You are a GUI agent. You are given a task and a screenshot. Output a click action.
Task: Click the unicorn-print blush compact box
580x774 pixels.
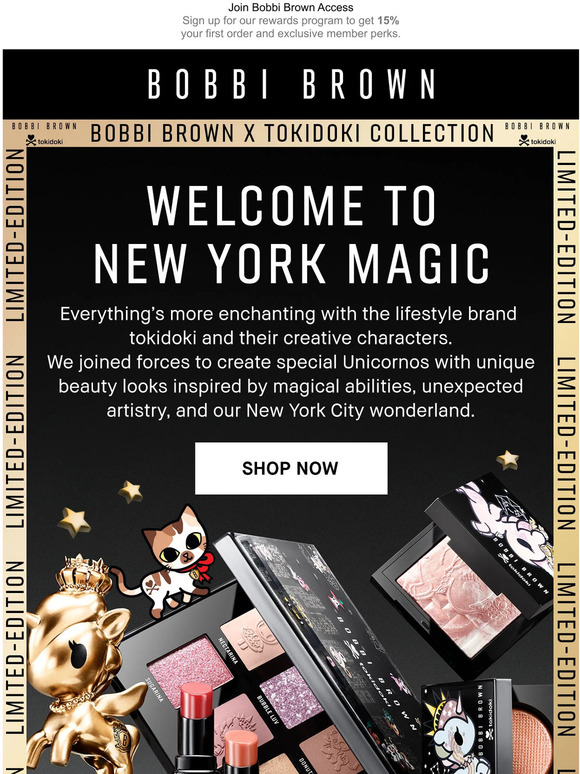click(466, 728)
